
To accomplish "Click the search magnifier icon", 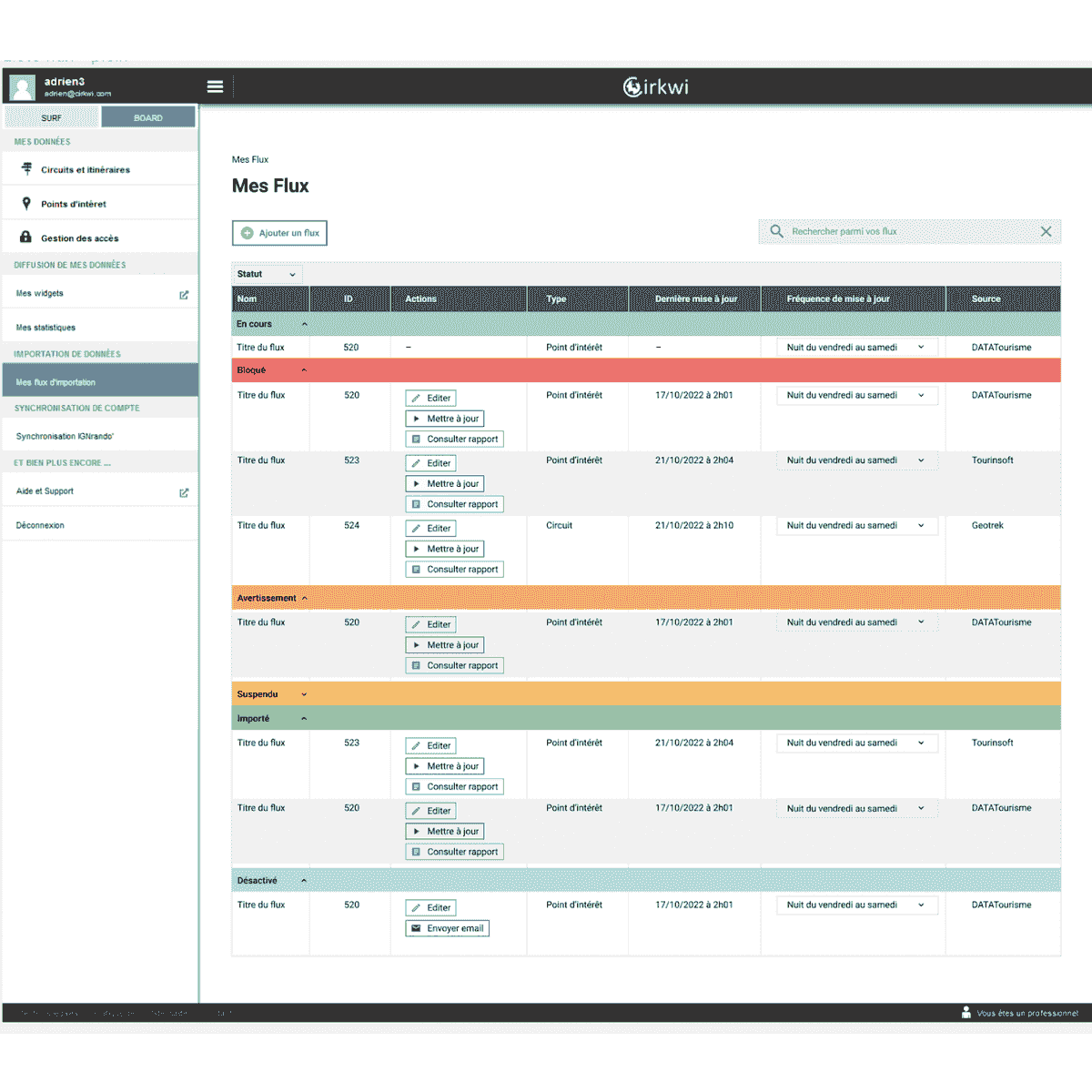I will coord(776,231).
